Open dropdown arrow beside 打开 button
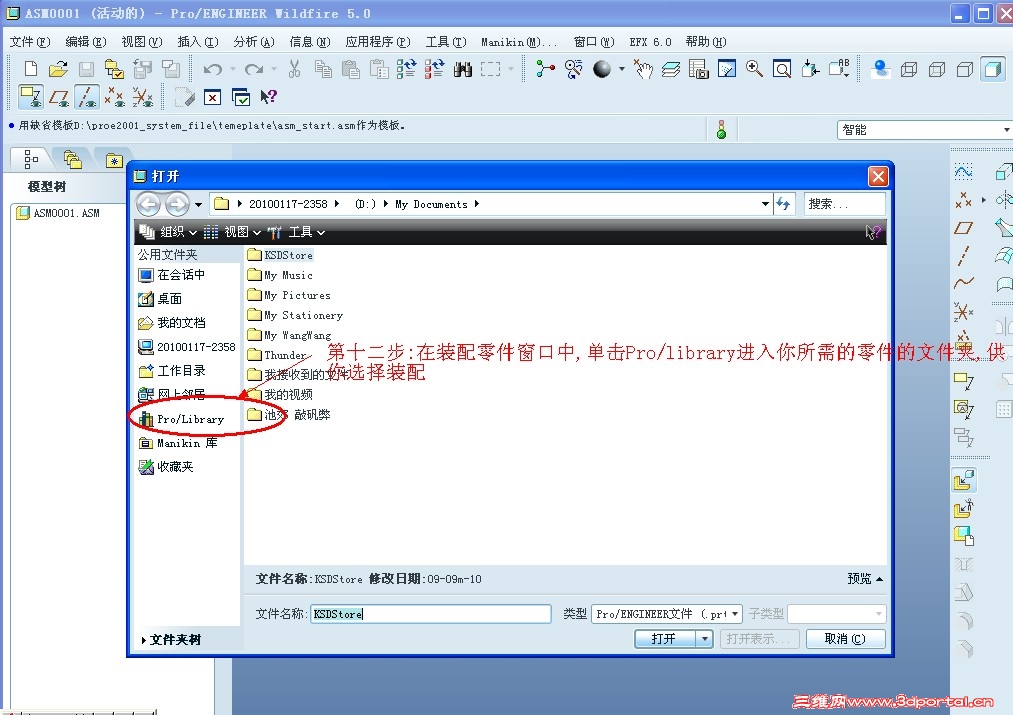1013x715 pixels. tap(704, 639)
